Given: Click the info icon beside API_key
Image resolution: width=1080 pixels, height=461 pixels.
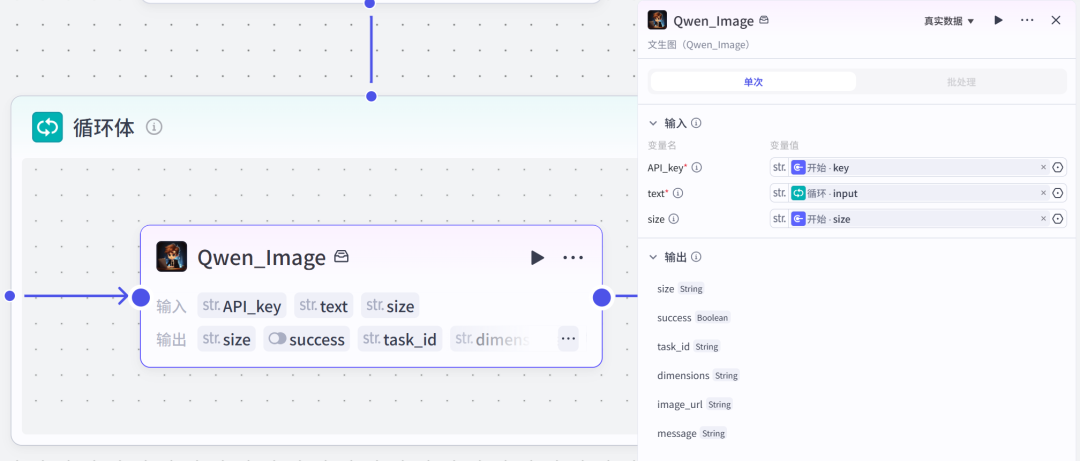Looking at the screenshot, I should pyautogui.click(x=697, y=168).
